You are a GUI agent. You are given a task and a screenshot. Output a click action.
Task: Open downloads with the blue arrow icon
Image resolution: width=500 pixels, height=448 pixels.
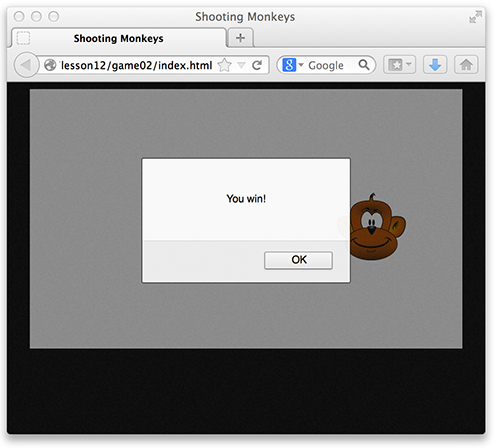click(x=435, y=65)
